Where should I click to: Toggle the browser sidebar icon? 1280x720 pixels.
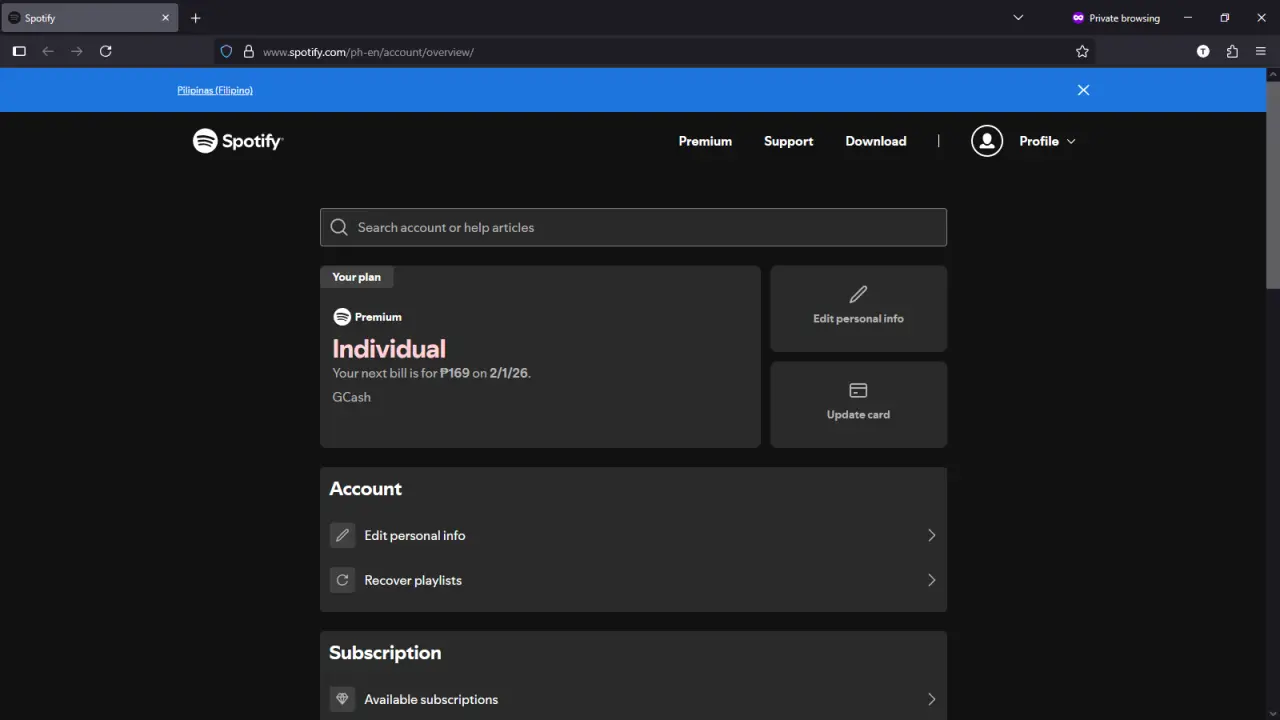(19, 51)
